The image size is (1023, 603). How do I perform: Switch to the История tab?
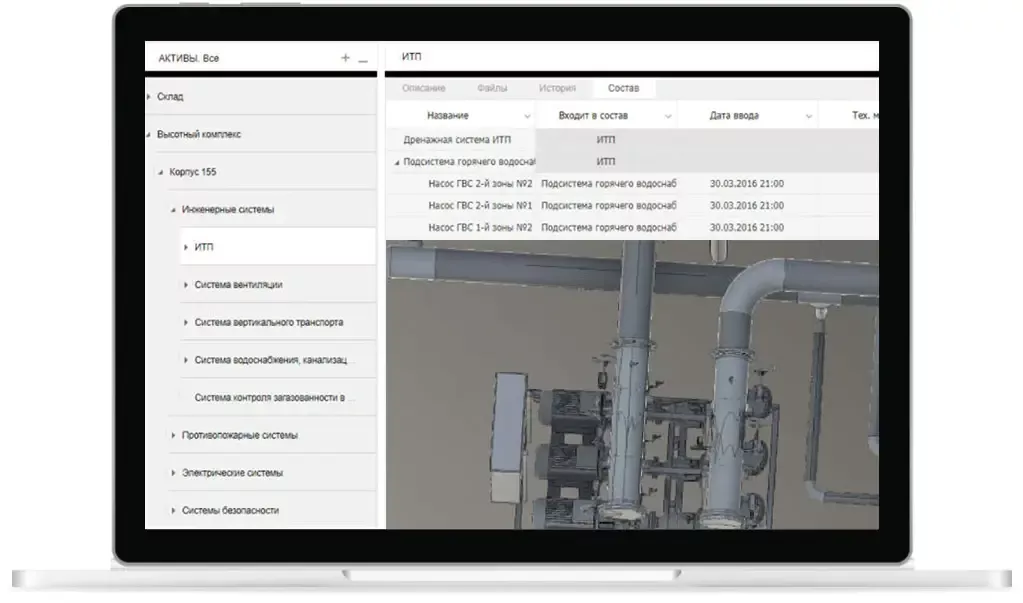click(557, 88)
